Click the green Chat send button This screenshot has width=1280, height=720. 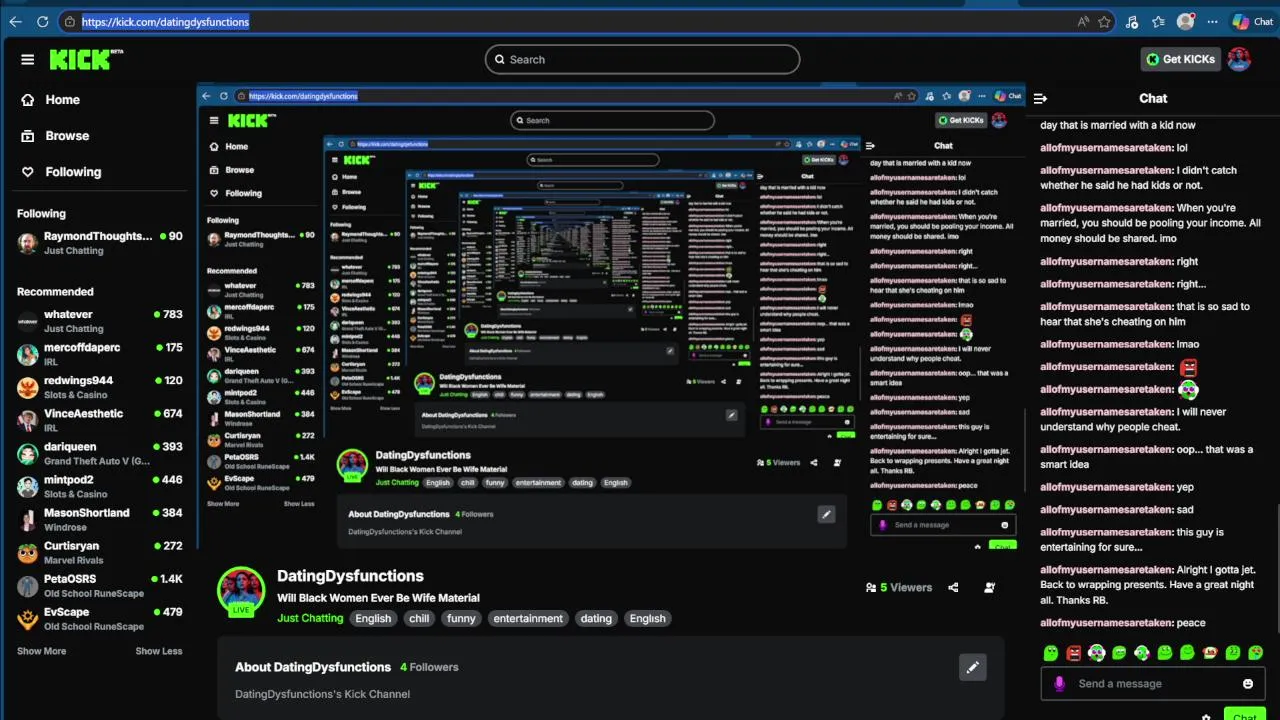point(1245,714)
